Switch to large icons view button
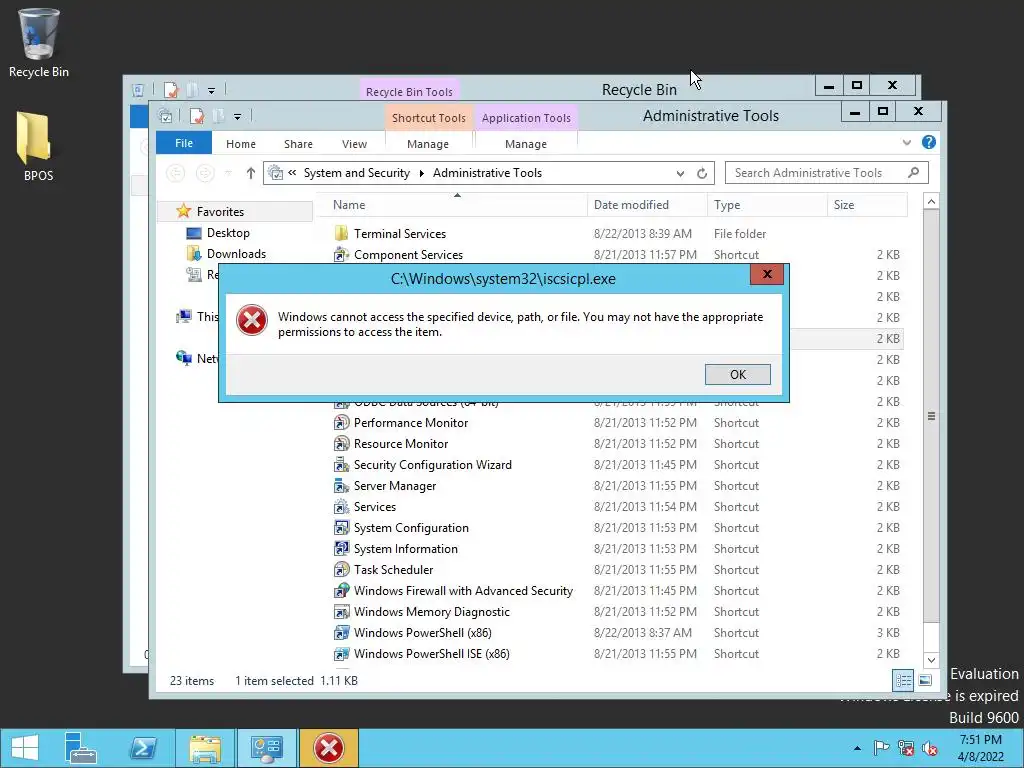 pyautogui.click(x=925, y=680)
